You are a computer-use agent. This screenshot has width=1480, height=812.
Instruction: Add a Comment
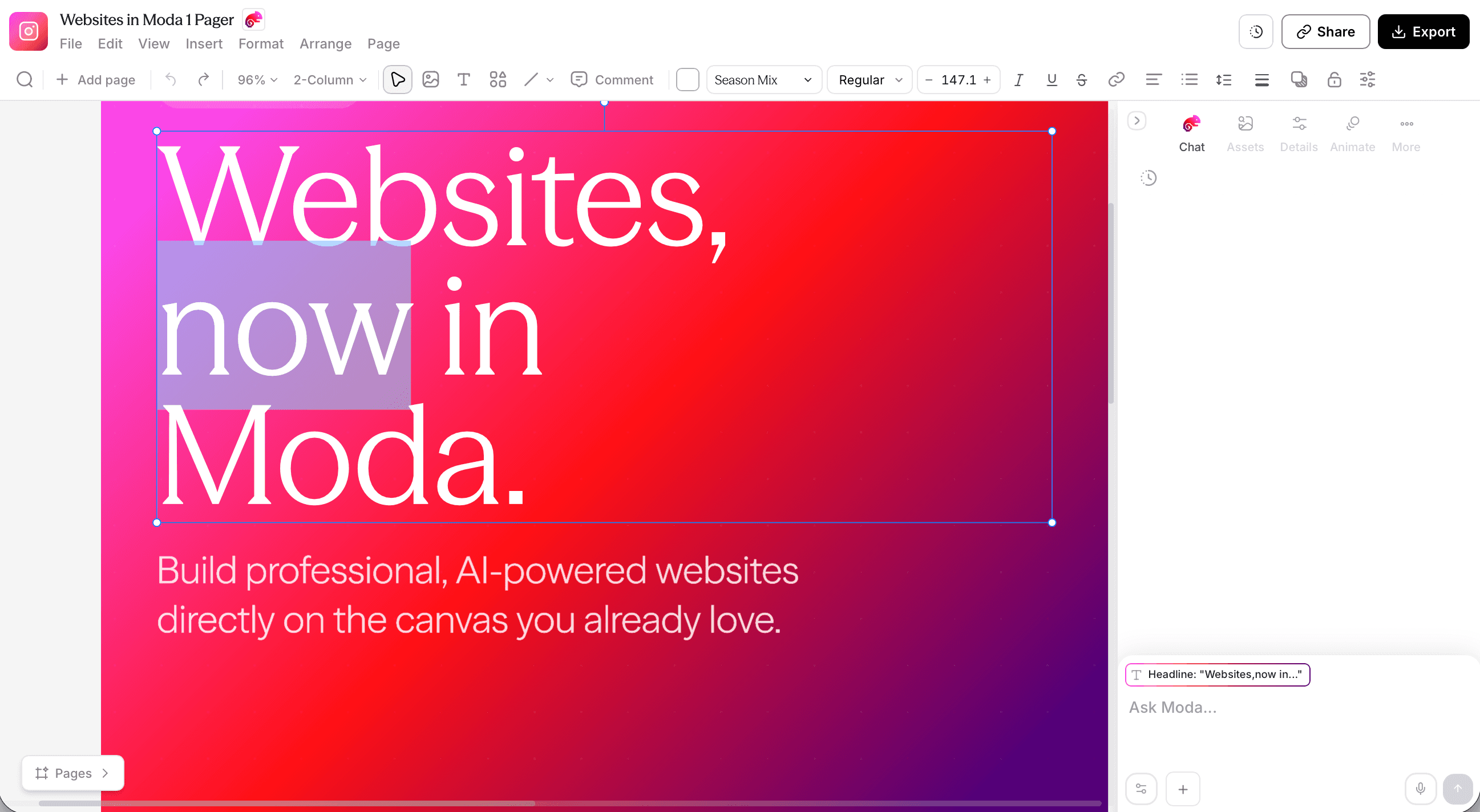612,79
